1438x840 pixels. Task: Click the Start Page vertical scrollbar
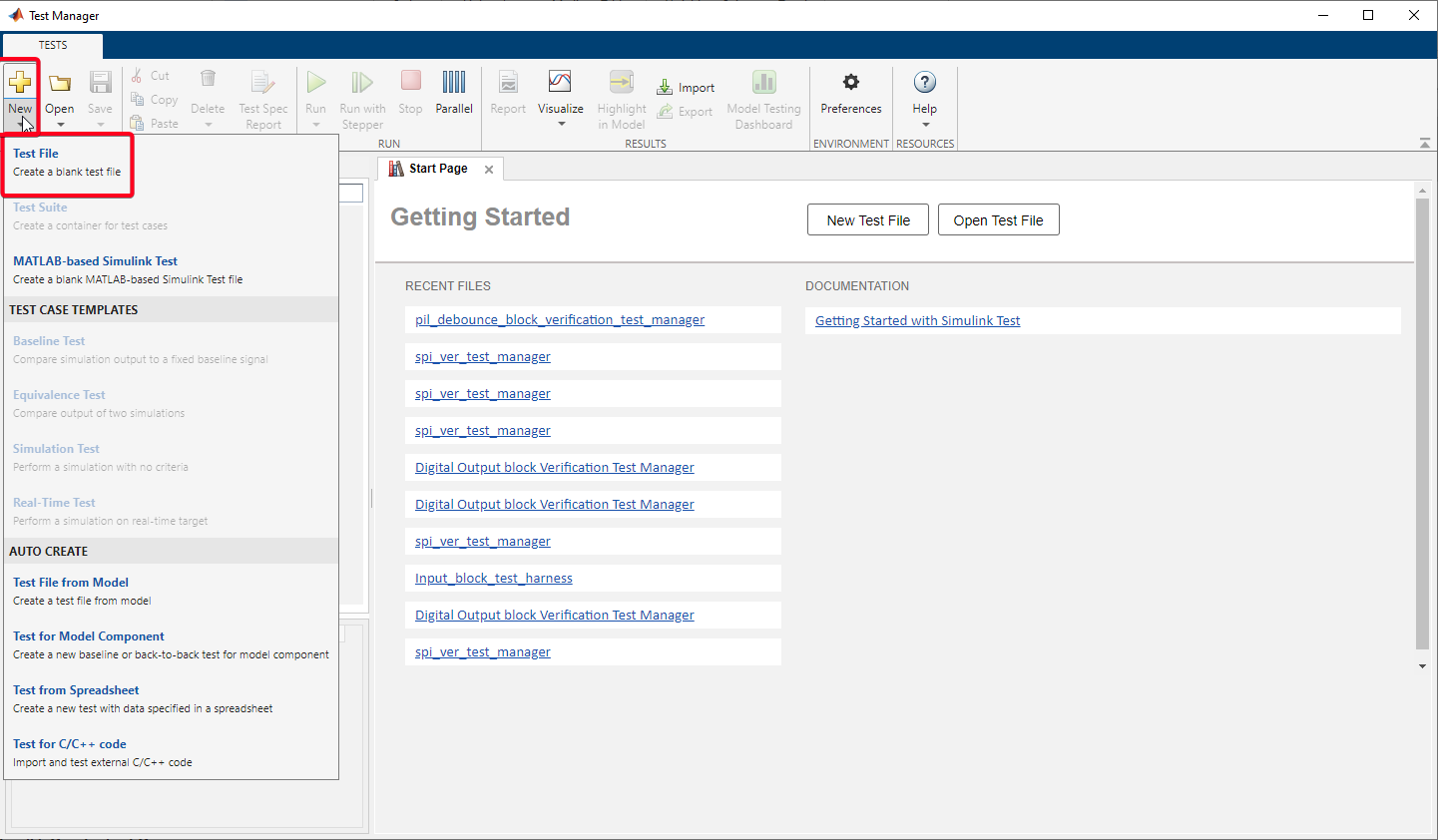(1422, 424)
